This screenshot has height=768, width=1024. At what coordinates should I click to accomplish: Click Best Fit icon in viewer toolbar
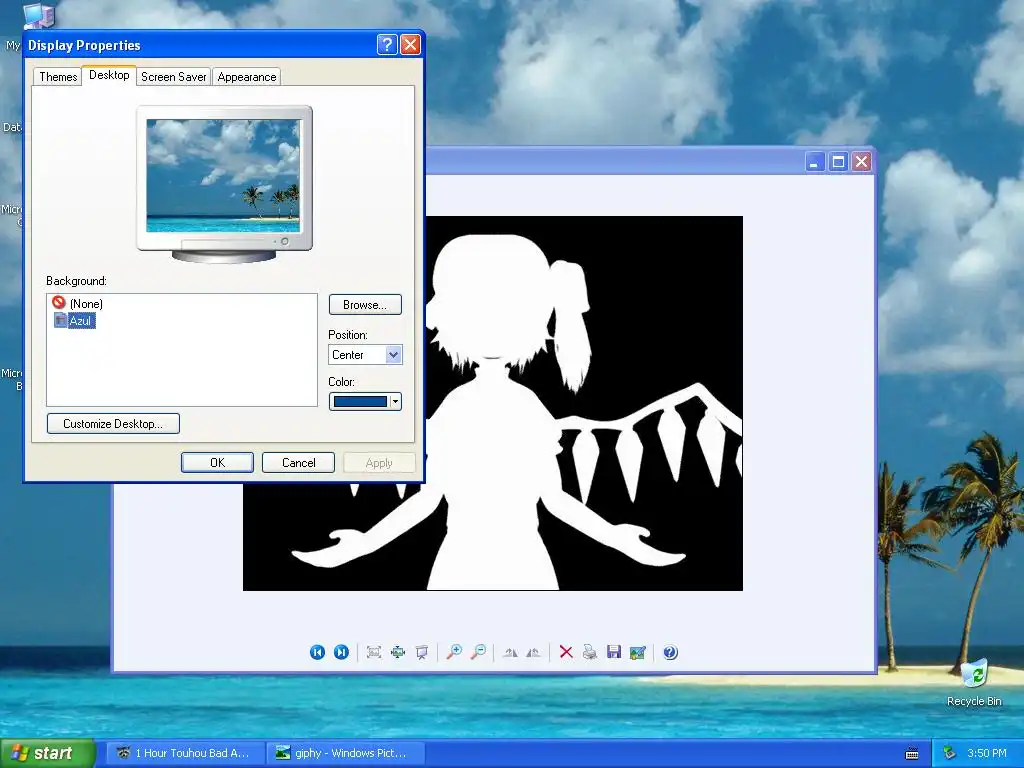[374, 652]
